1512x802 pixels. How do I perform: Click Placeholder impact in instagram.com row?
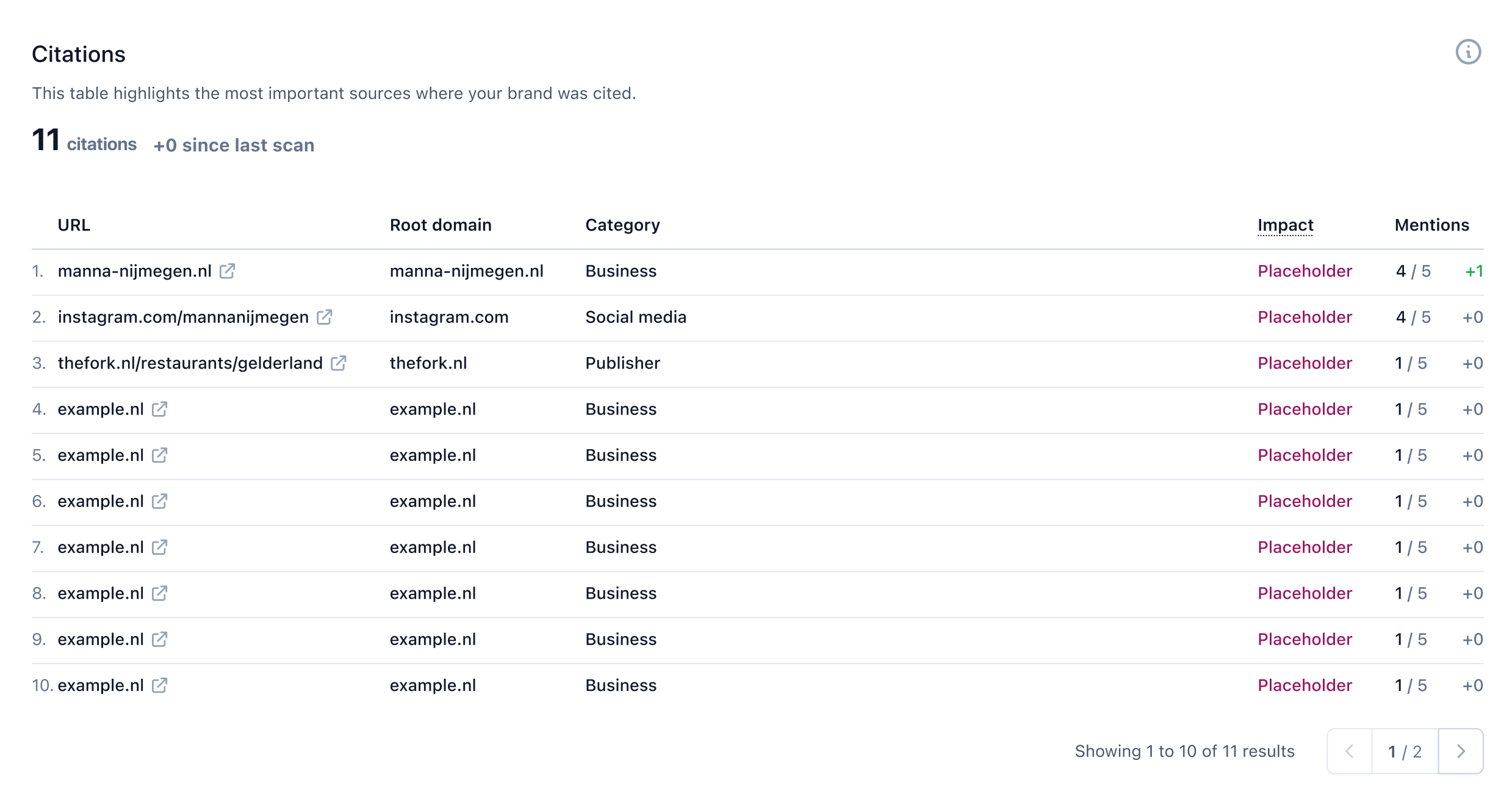1305,317
